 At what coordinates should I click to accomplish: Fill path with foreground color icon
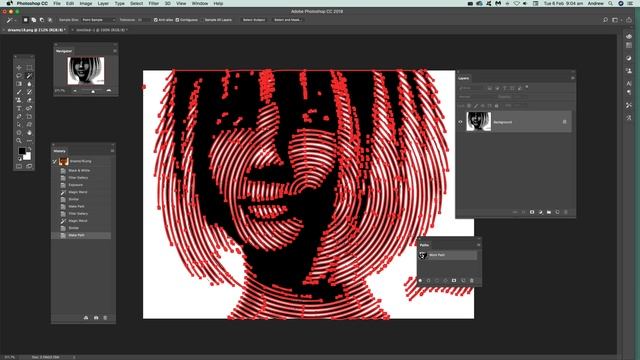pyautogui.click(x=420, y=280)
